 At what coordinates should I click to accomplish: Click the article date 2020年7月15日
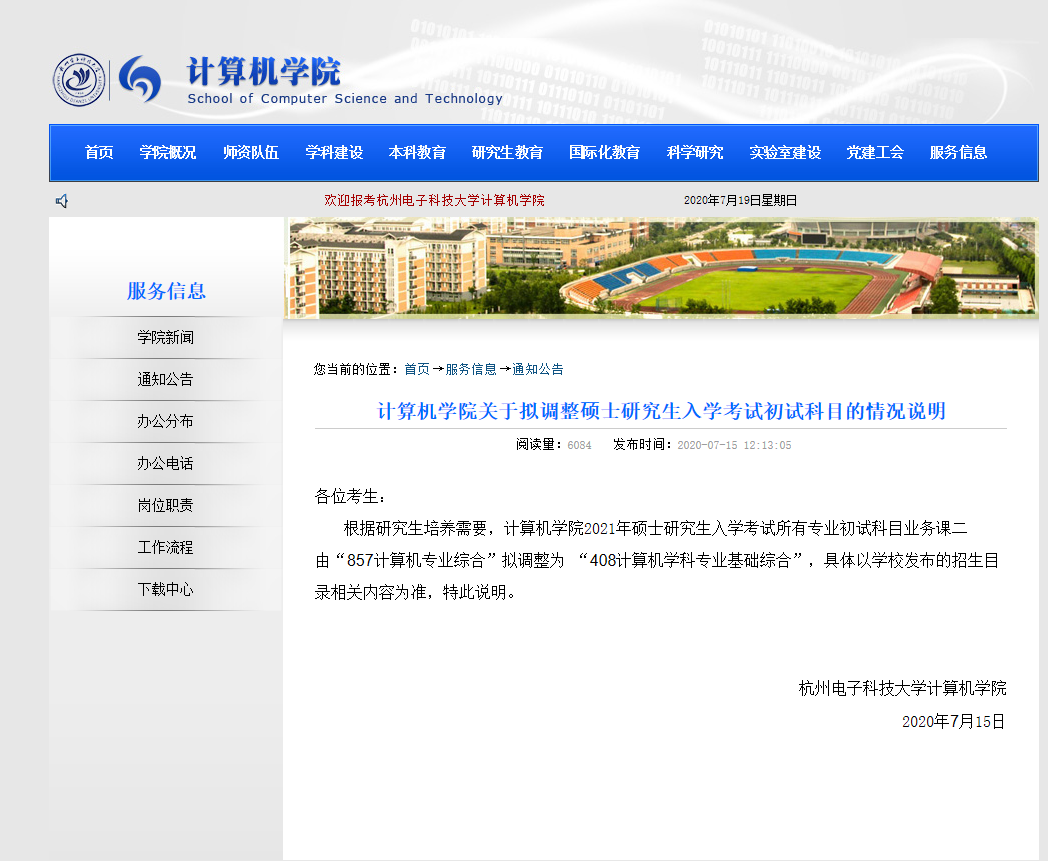(954, 722)
